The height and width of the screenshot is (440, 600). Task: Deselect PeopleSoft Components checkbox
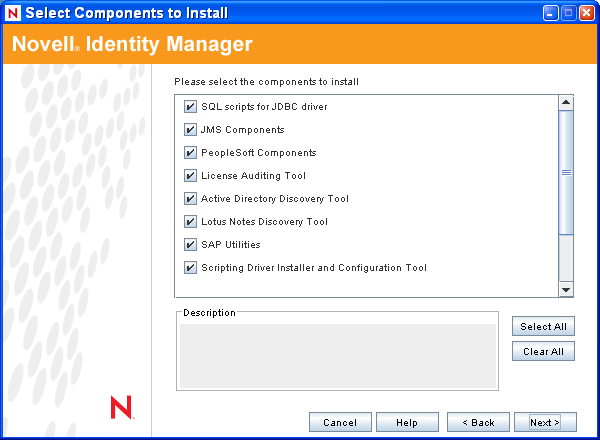tap(190, 152)
